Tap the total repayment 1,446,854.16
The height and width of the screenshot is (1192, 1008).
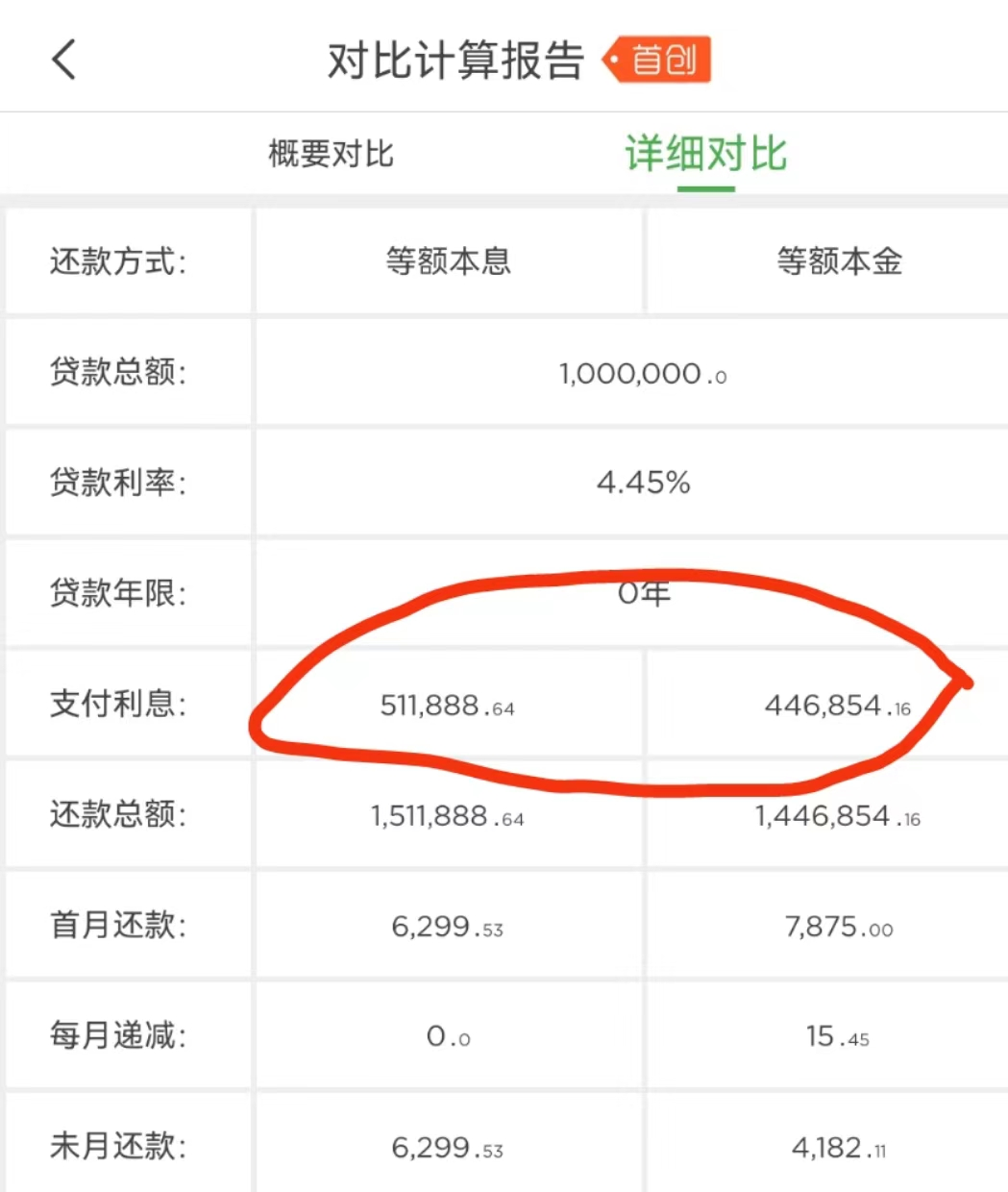(838, 816)
